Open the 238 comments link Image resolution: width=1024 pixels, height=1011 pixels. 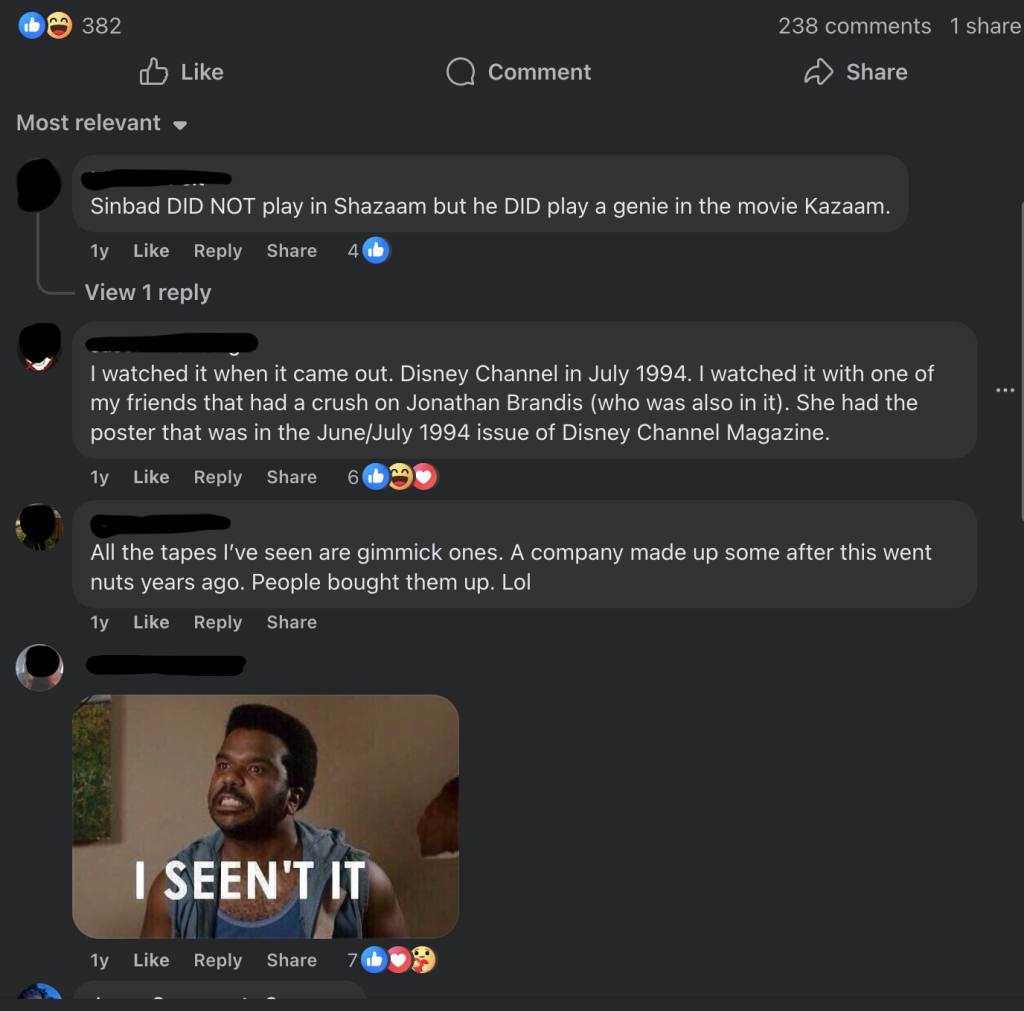click(854, 26)
